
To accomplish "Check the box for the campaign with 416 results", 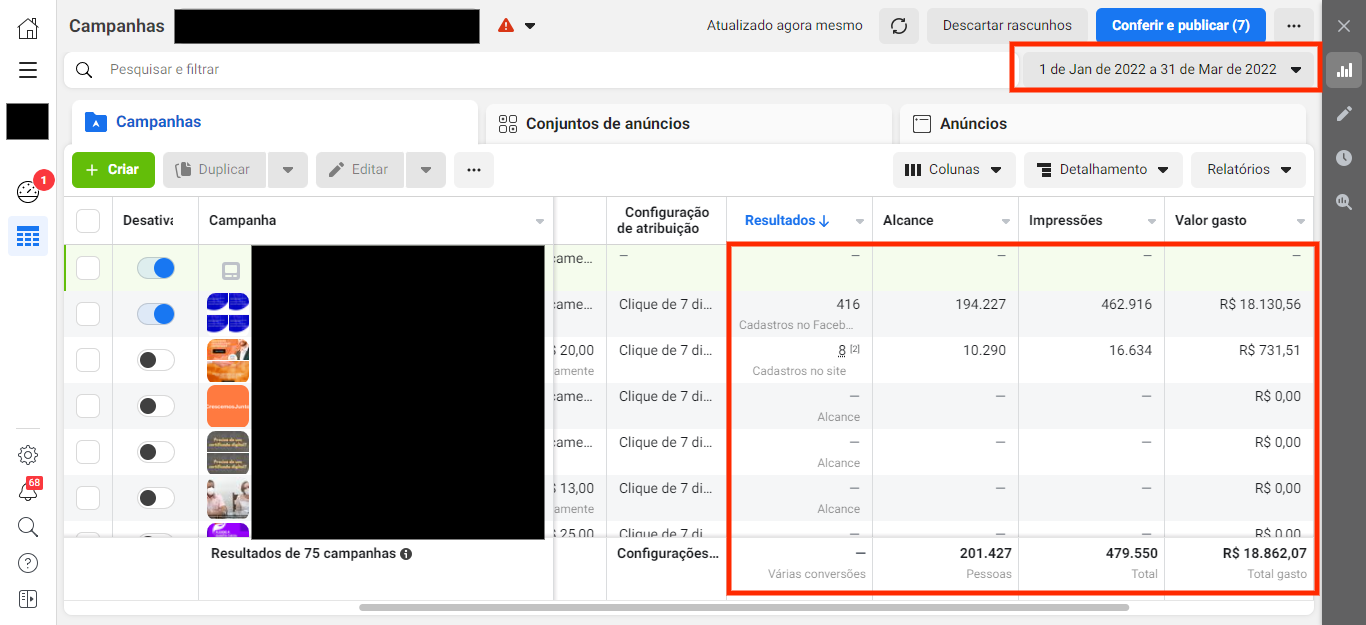I will point(88,314).
